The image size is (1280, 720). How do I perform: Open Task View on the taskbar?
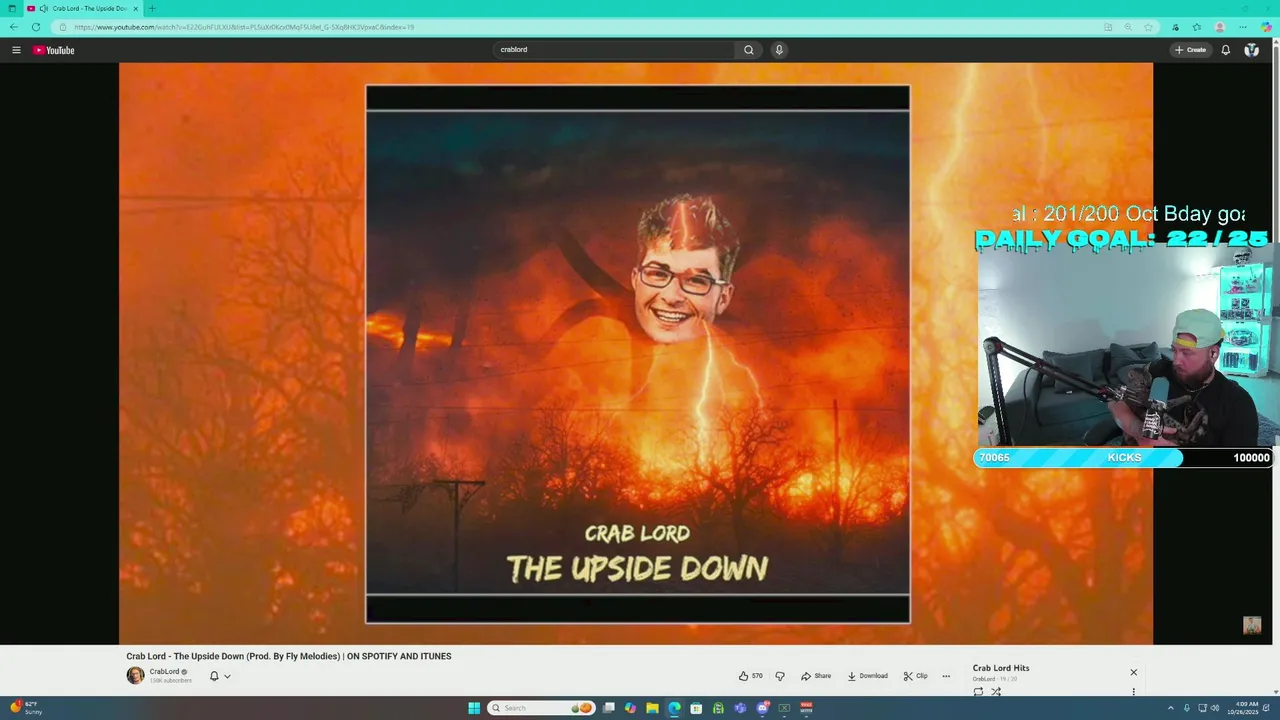[x=608, y=708]
